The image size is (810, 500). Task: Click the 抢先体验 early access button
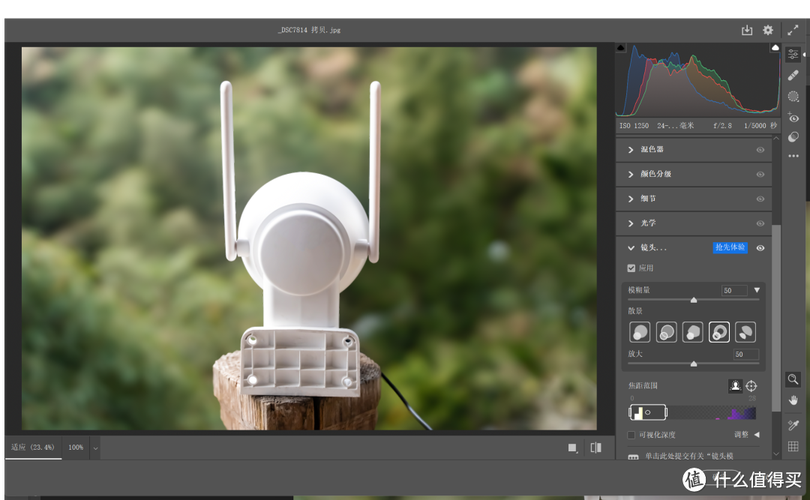pos(730,248)
